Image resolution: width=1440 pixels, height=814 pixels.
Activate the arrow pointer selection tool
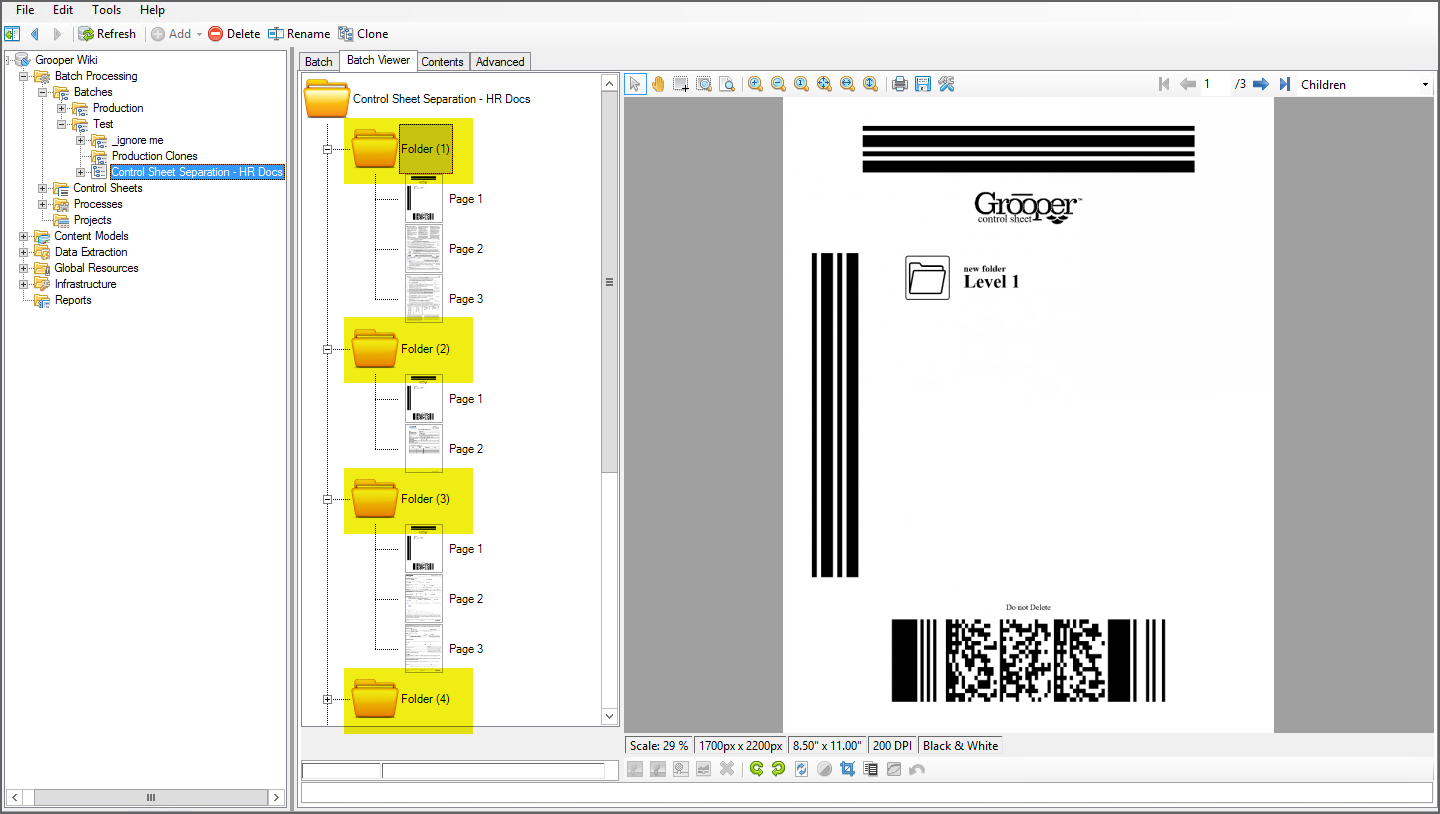coord(635,84)
